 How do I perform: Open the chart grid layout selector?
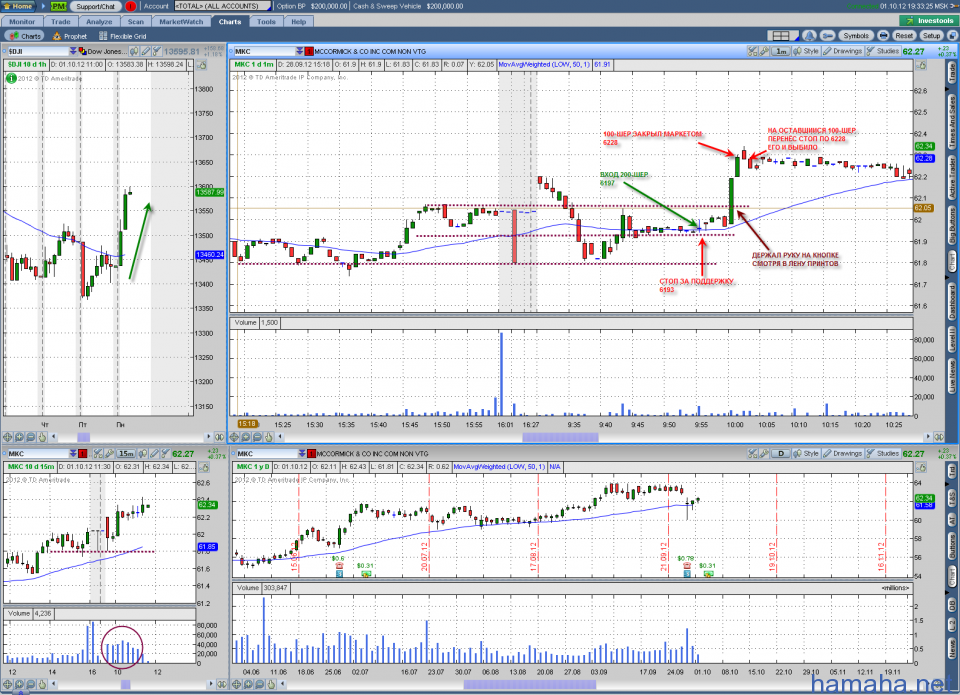click(782, 36)
